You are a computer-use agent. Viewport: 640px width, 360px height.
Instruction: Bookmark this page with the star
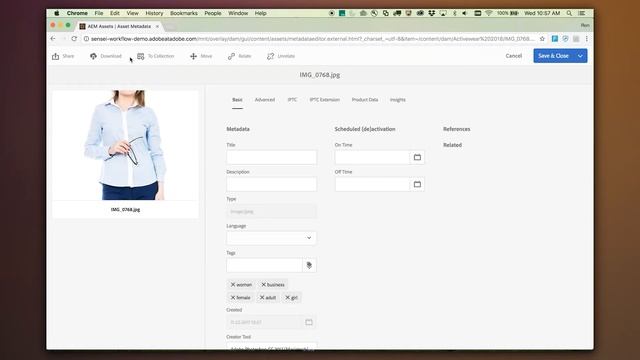[x=542, y=39]
